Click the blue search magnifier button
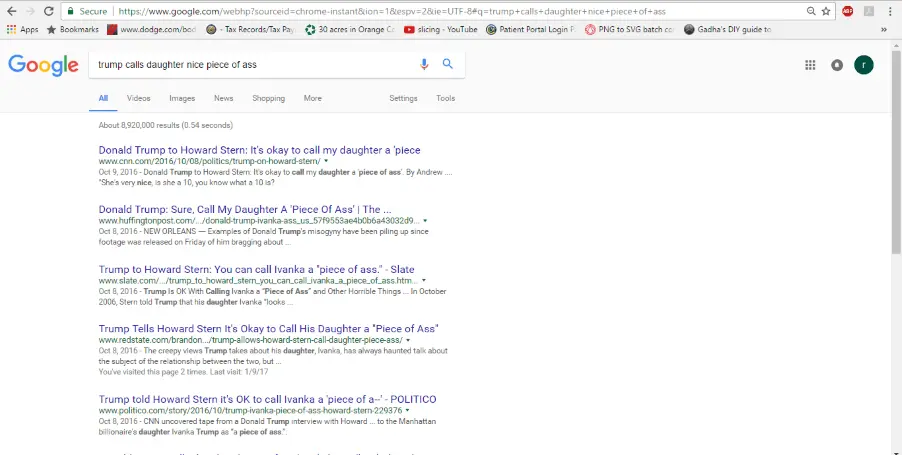The width and height of the screenshot is (902, 455). [x=448, y=64]
